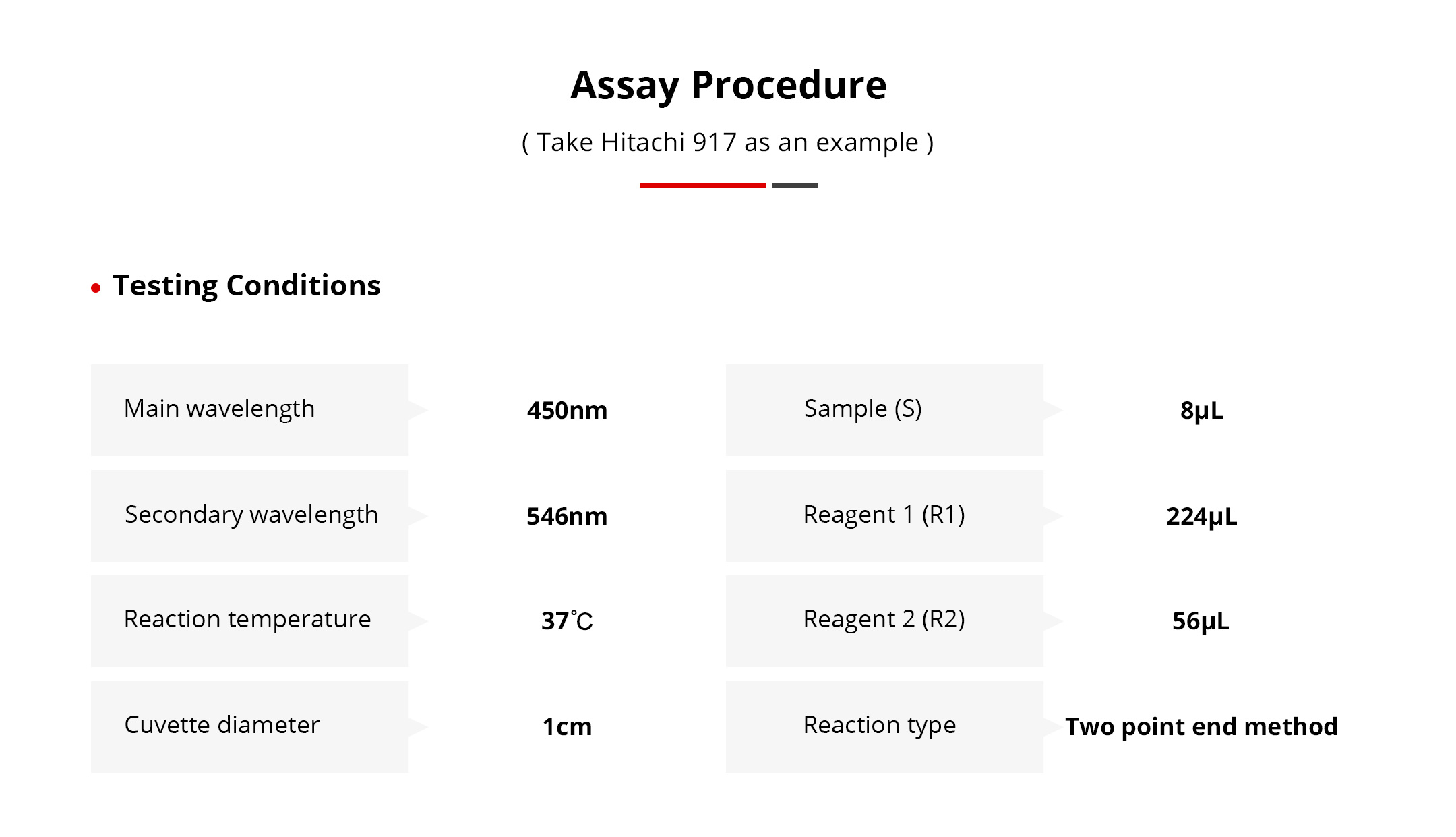Click the Reagent 2 (R2) label cell
This screenshot has width=1456, height=837.
tap(884, 620)
